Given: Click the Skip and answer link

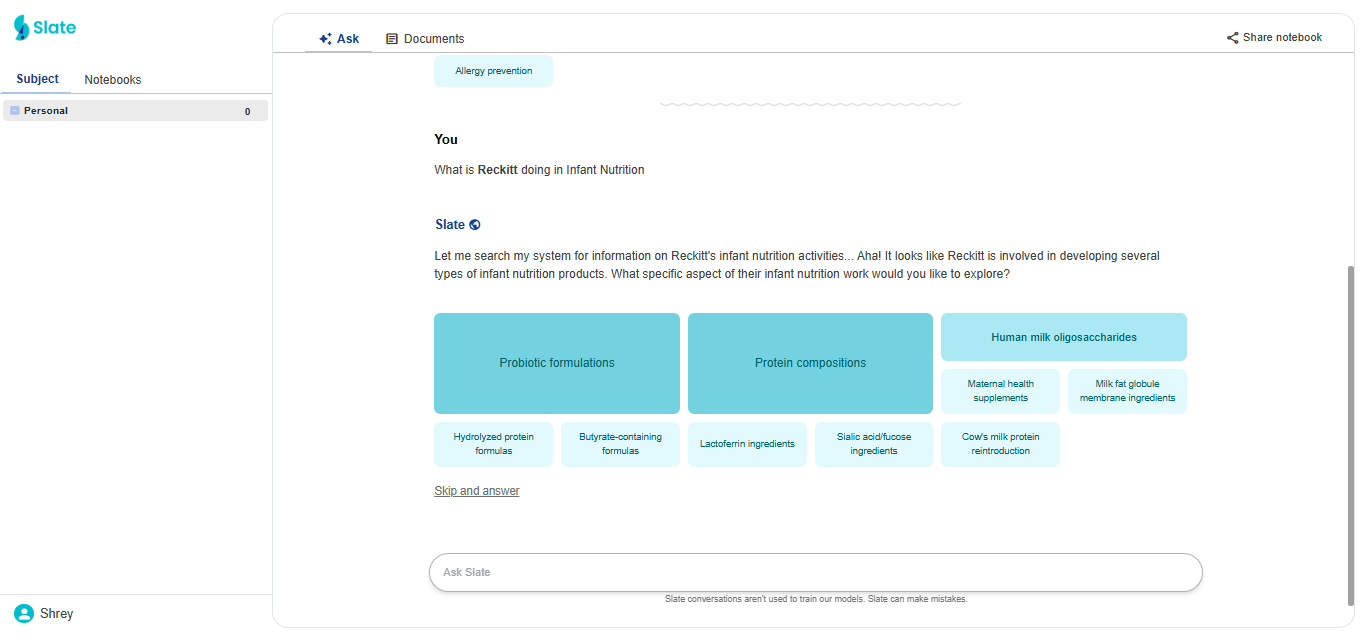Looking at the screenshot, I should click(477, 491).
